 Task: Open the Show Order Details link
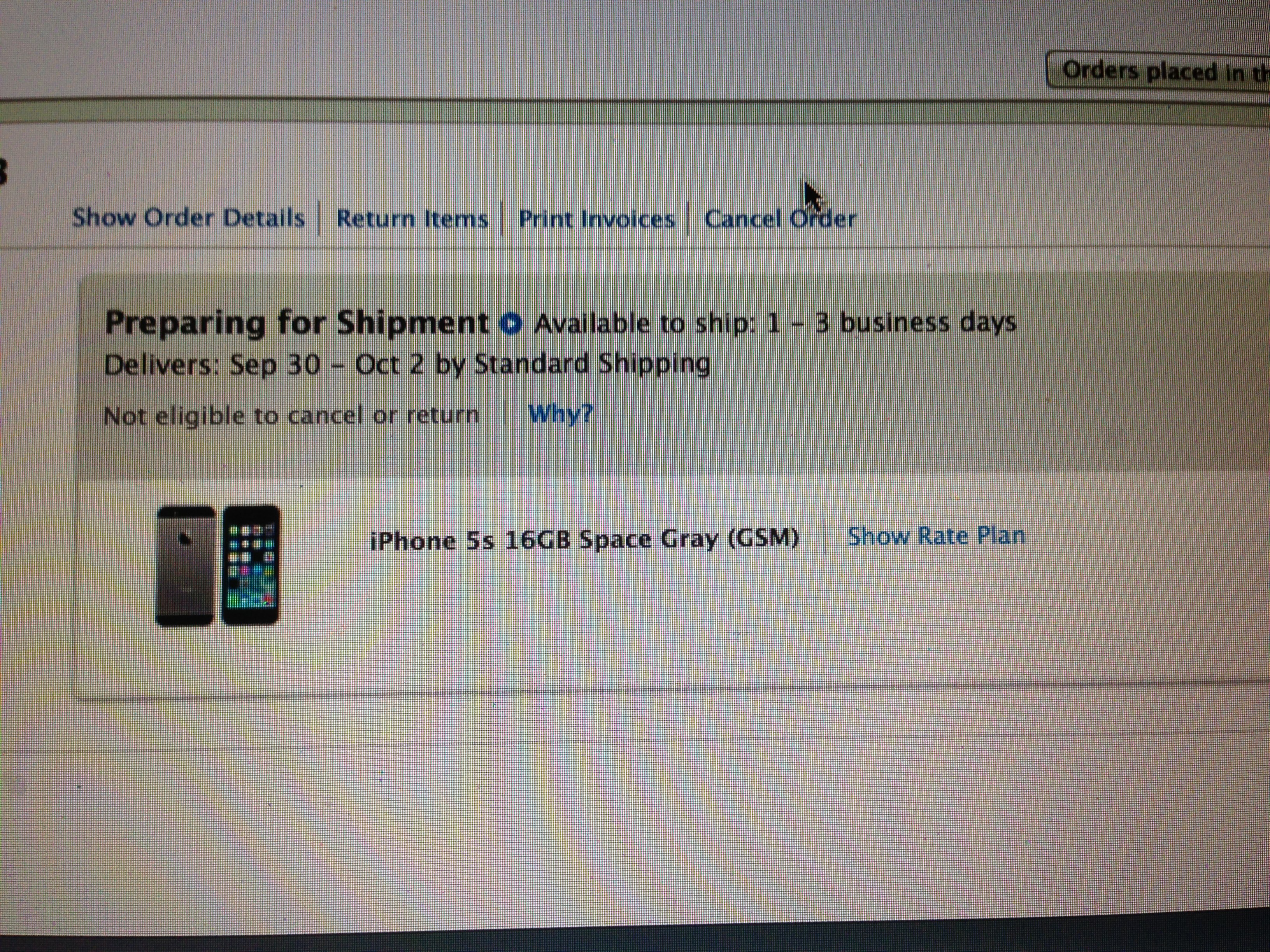(188, 218)
